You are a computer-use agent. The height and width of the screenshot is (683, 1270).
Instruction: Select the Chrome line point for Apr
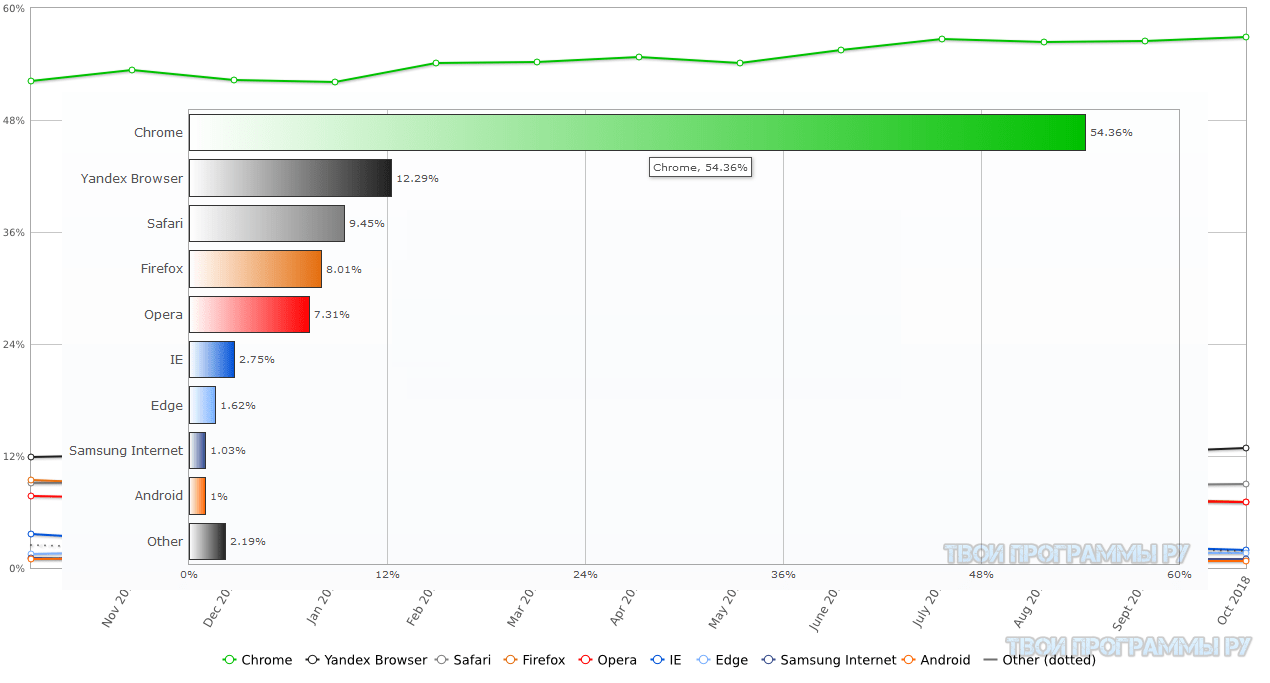tap(638, 57)
